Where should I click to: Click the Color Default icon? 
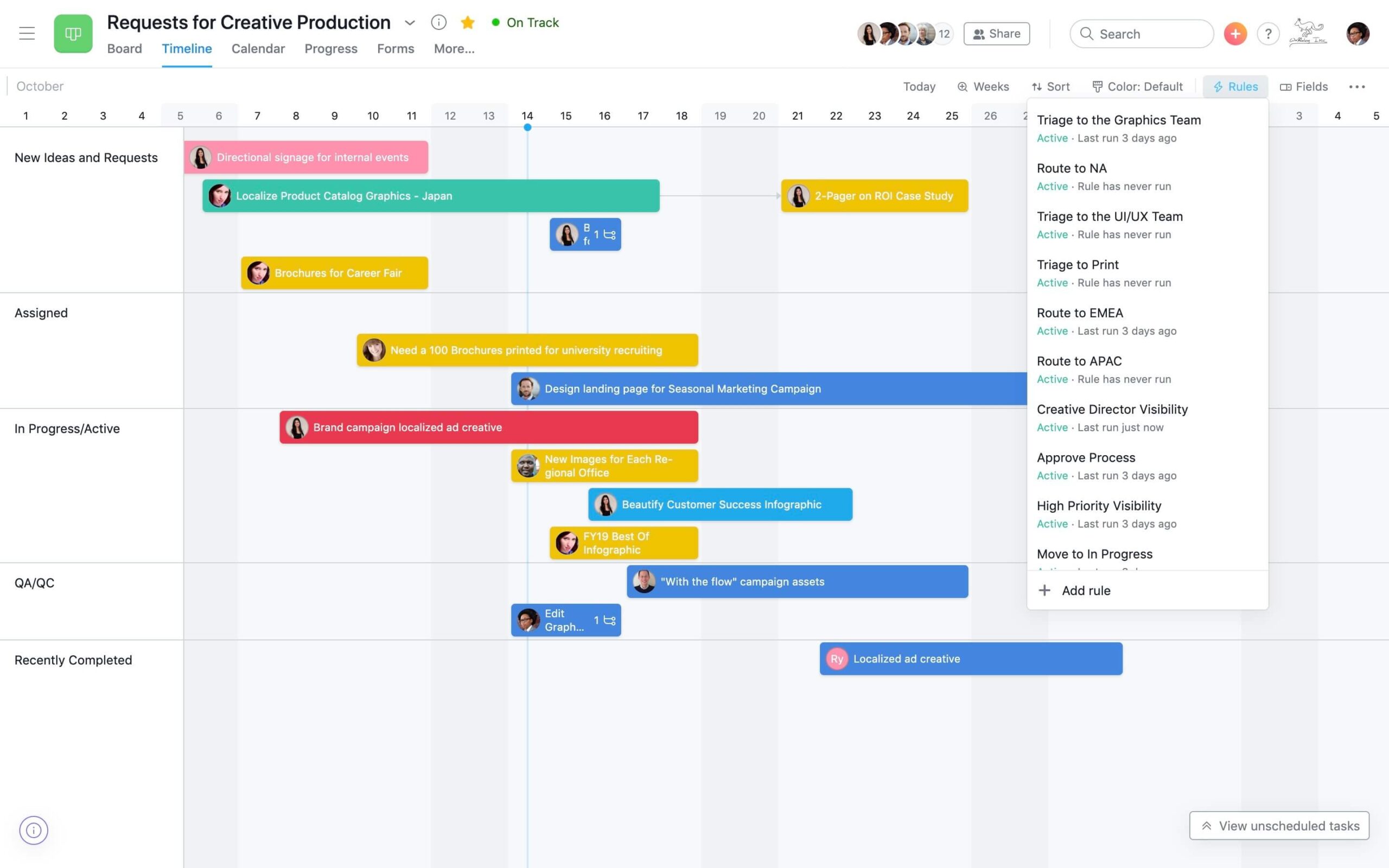(1096, 87)
